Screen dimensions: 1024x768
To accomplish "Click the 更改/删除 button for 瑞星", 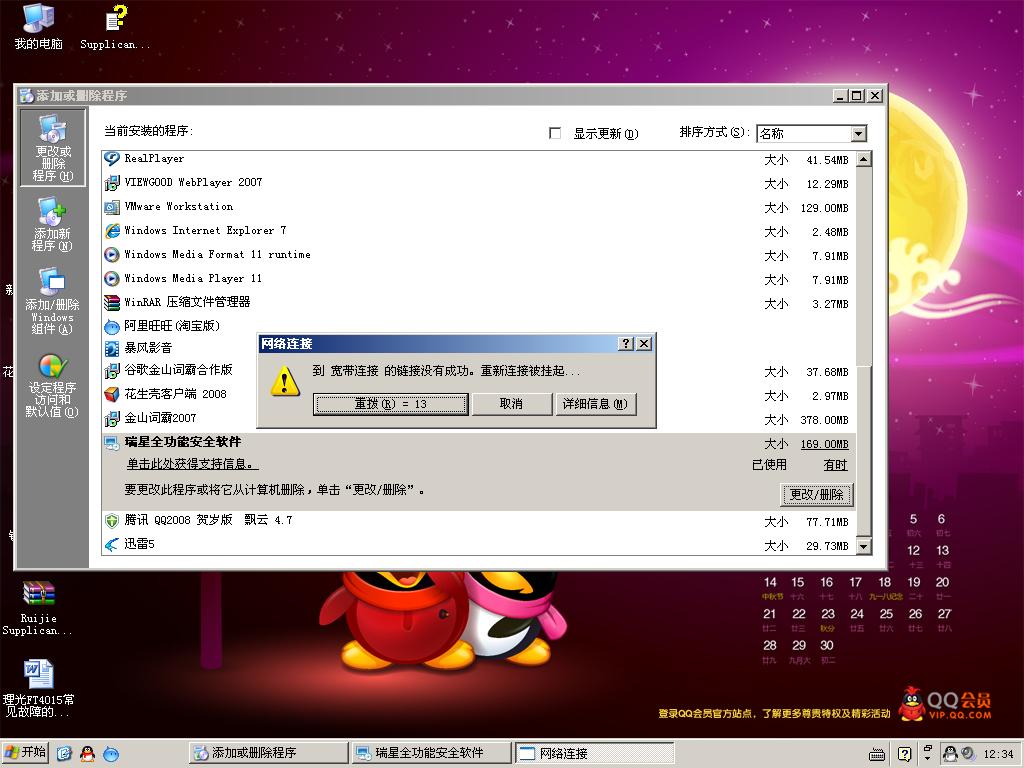I will tap(817, 494).
